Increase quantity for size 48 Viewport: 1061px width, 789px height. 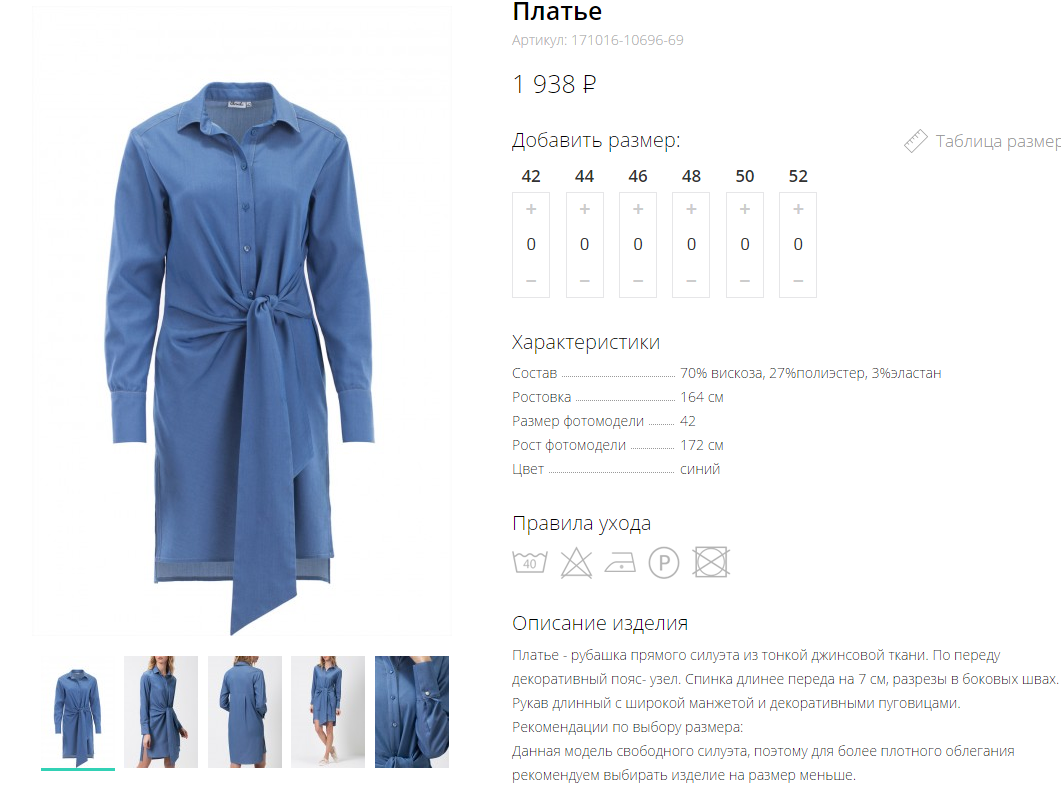coord(692,209)
